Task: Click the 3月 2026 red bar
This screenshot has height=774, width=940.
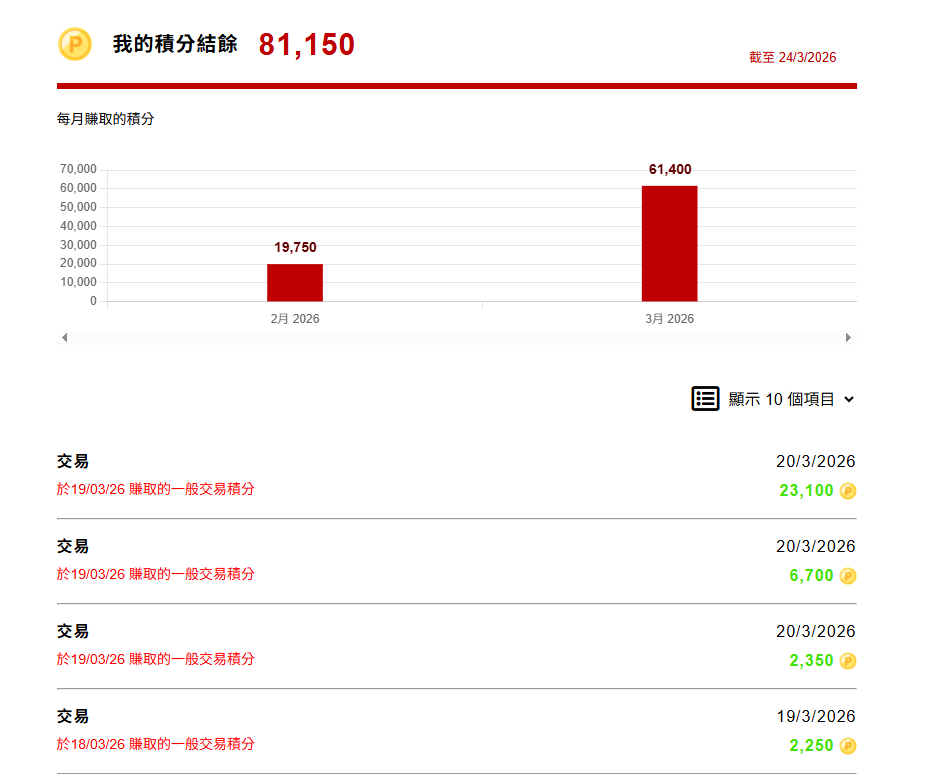Action: pyautogui.click(x=670, y=243)
